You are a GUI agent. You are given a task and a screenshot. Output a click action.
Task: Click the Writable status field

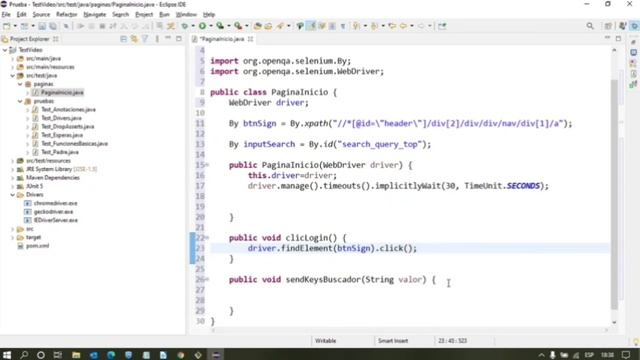(x=325, y=340)
